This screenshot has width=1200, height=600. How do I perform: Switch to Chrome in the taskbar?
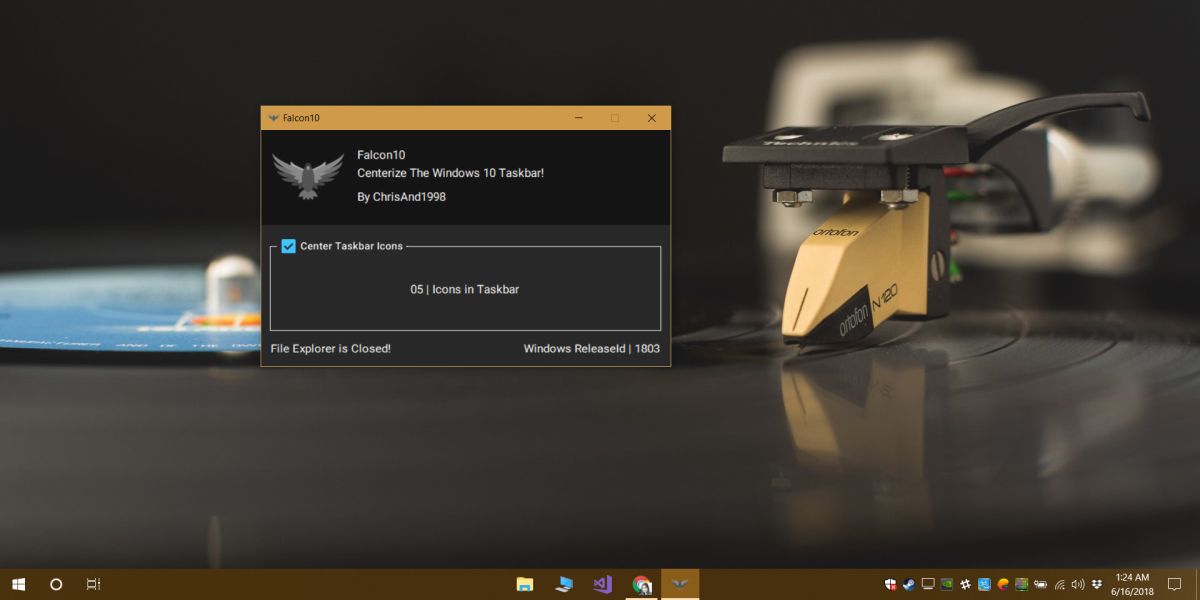tap(641, 584)
